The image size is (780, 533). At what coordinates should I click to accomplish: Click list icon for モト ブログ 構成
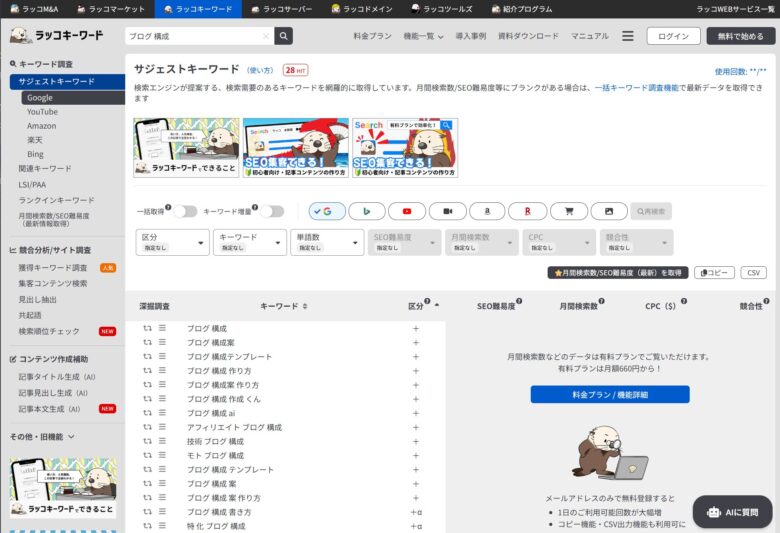162,455
